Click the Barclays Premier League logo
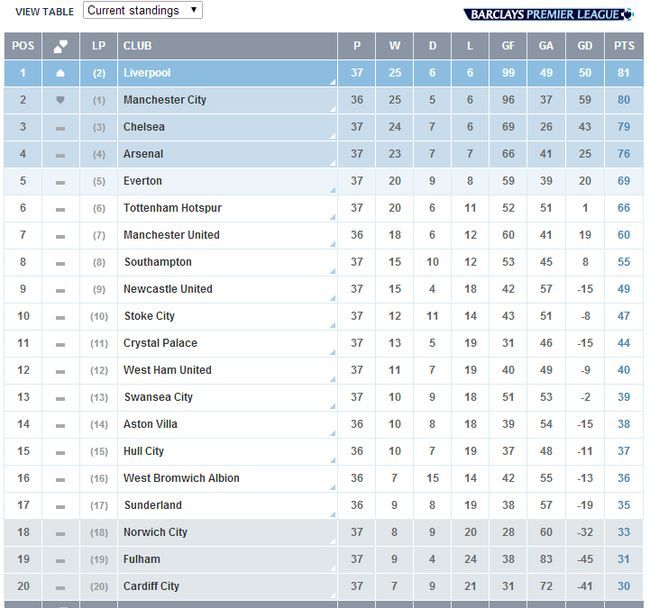 548,12
